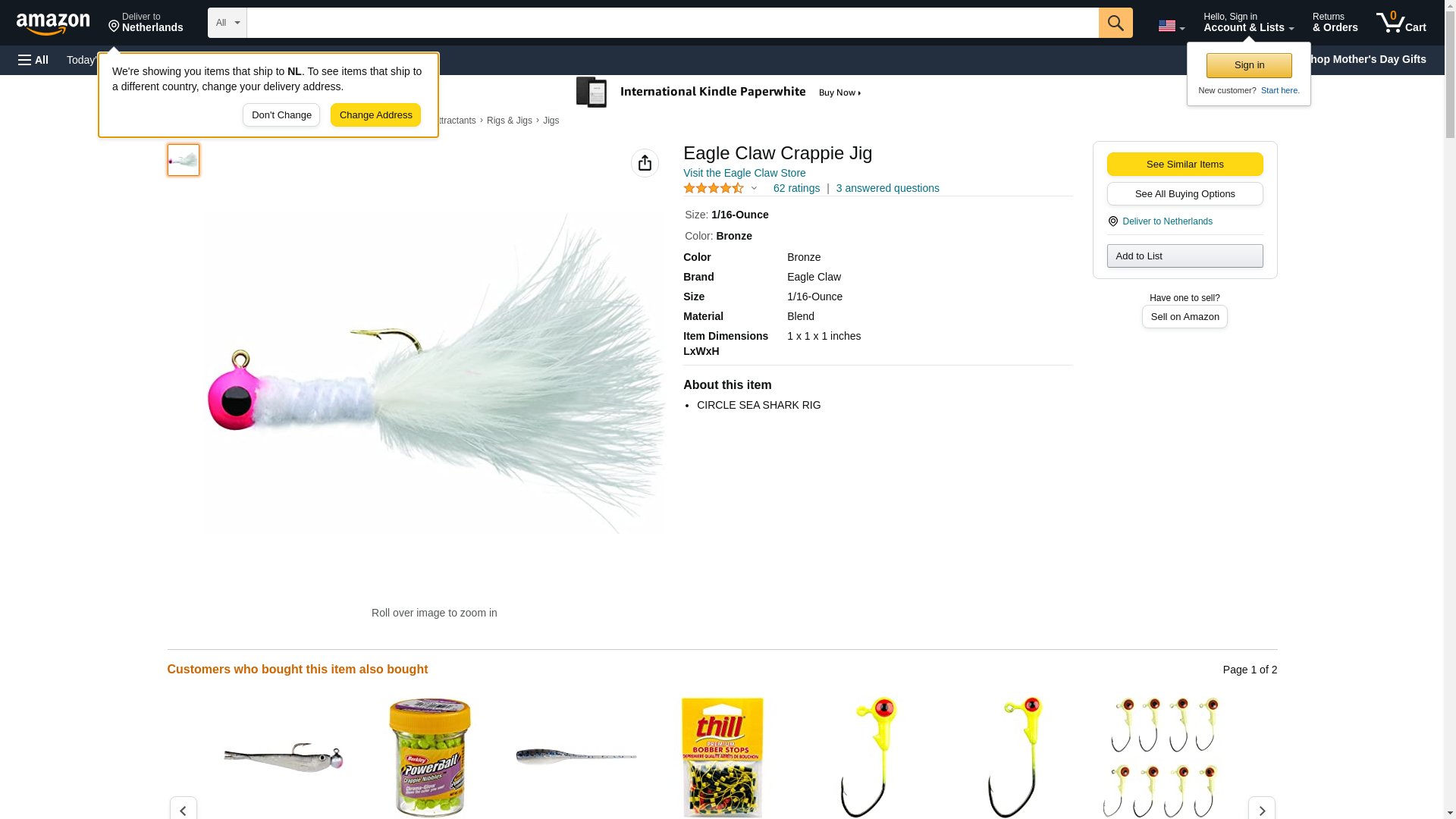Open the Add to List dropdown

point(1185,256)
